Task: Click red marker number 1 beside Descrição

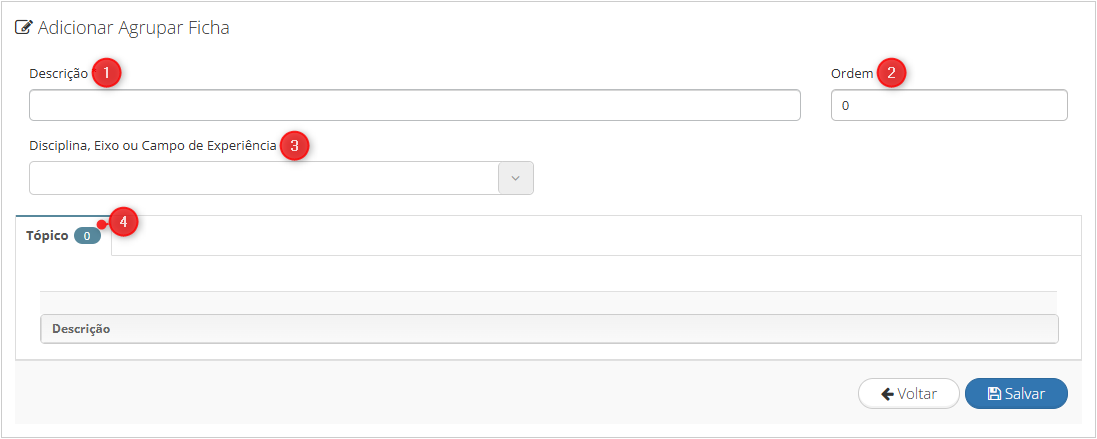Action: point(106,73)
